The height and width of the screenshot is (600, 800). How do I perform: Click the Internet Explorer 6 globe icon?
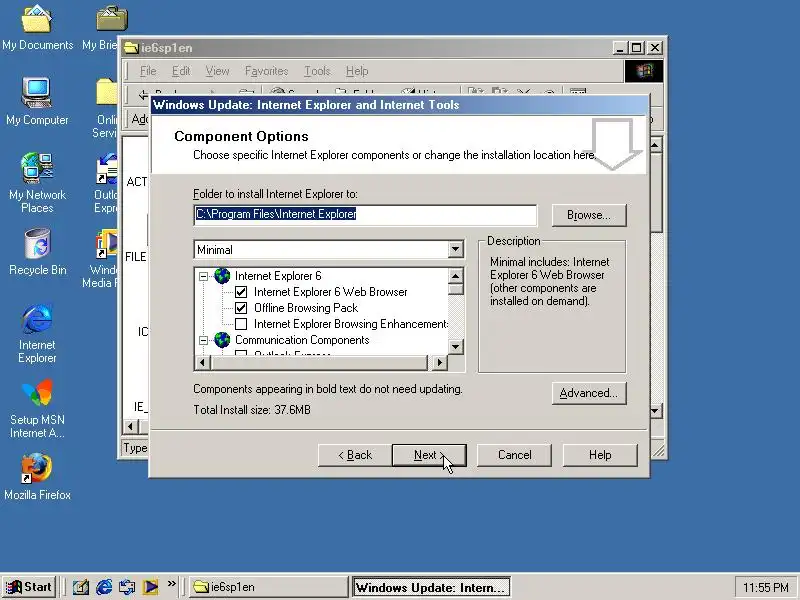pyautogui.click(x=222, y=276)
